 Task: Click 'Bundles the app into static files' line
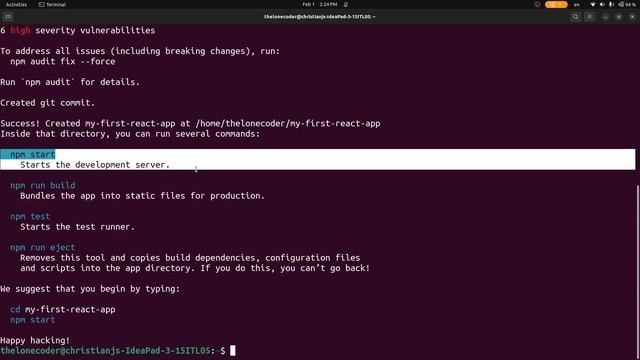[142, 196]
